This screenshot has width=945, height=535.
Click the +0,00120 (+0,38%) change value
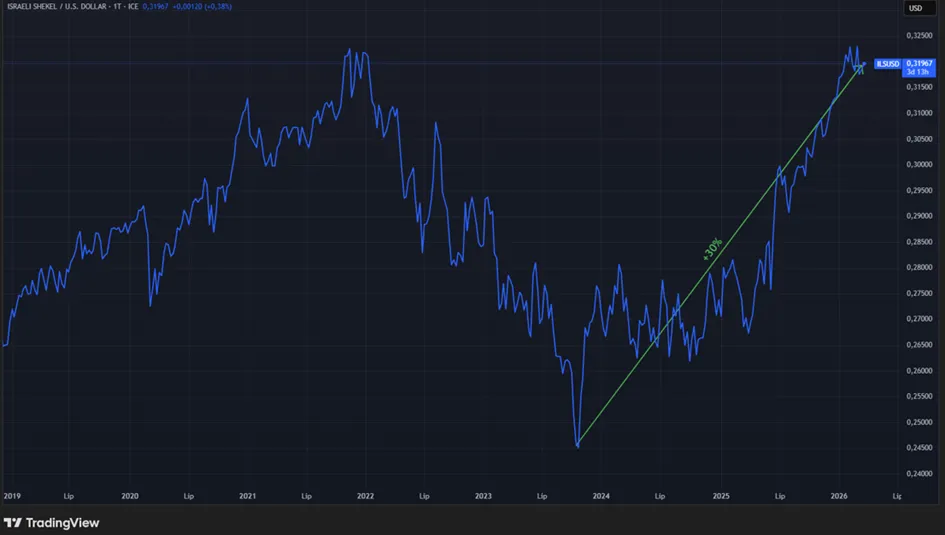[x=202, y=7]
